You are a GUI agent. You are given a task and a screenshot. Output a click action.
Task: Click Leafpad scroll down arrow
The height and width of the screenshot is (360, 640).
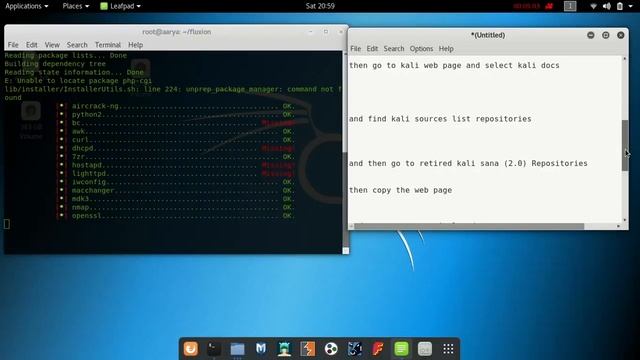(625, 220)
